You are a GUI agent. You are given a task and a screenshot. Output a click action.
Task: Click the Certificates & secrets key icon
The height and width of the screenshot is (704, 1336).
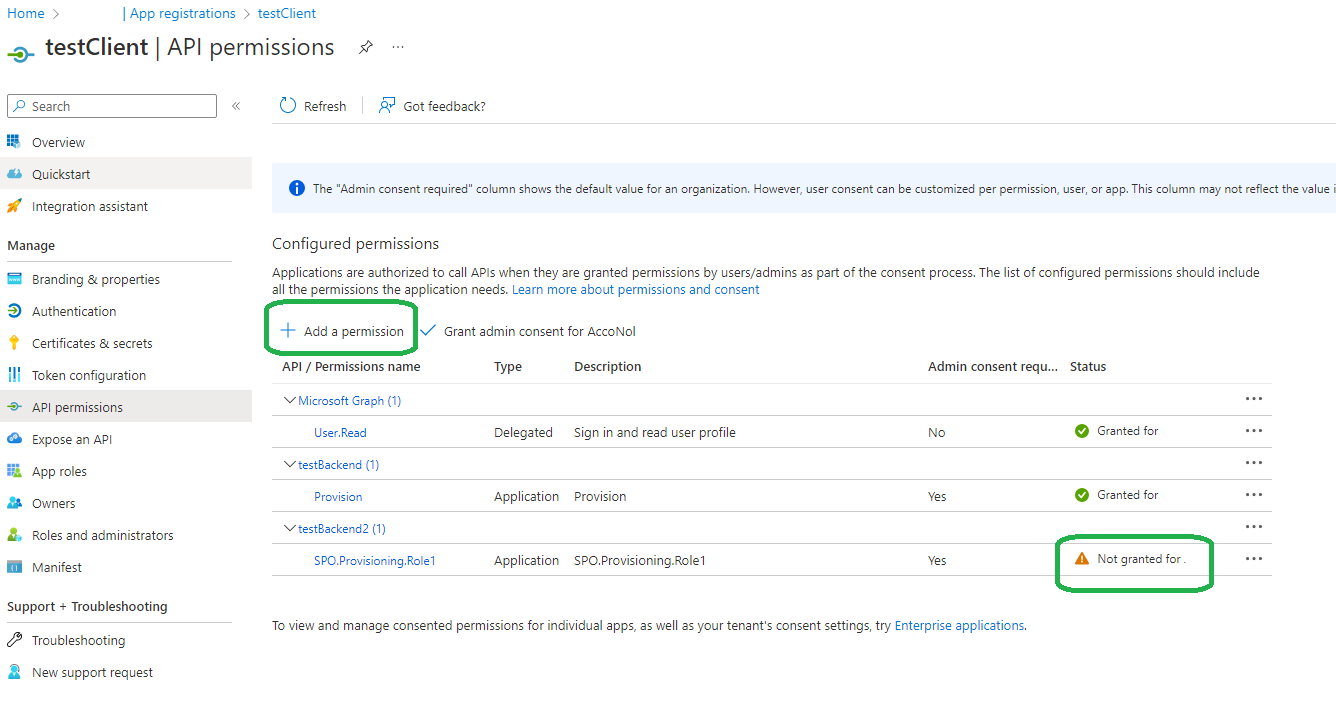14,343
